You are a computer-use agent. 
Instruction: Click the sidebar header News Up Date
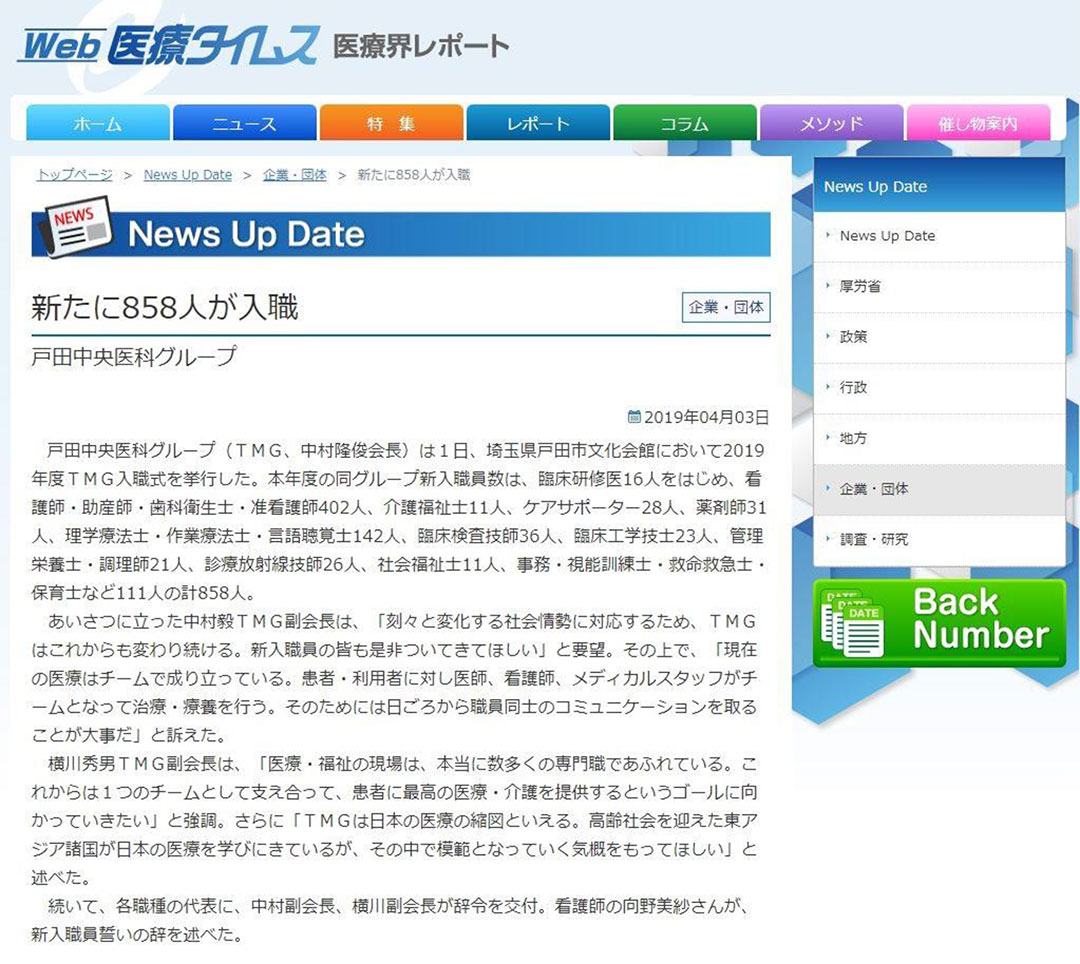(875, 187)
